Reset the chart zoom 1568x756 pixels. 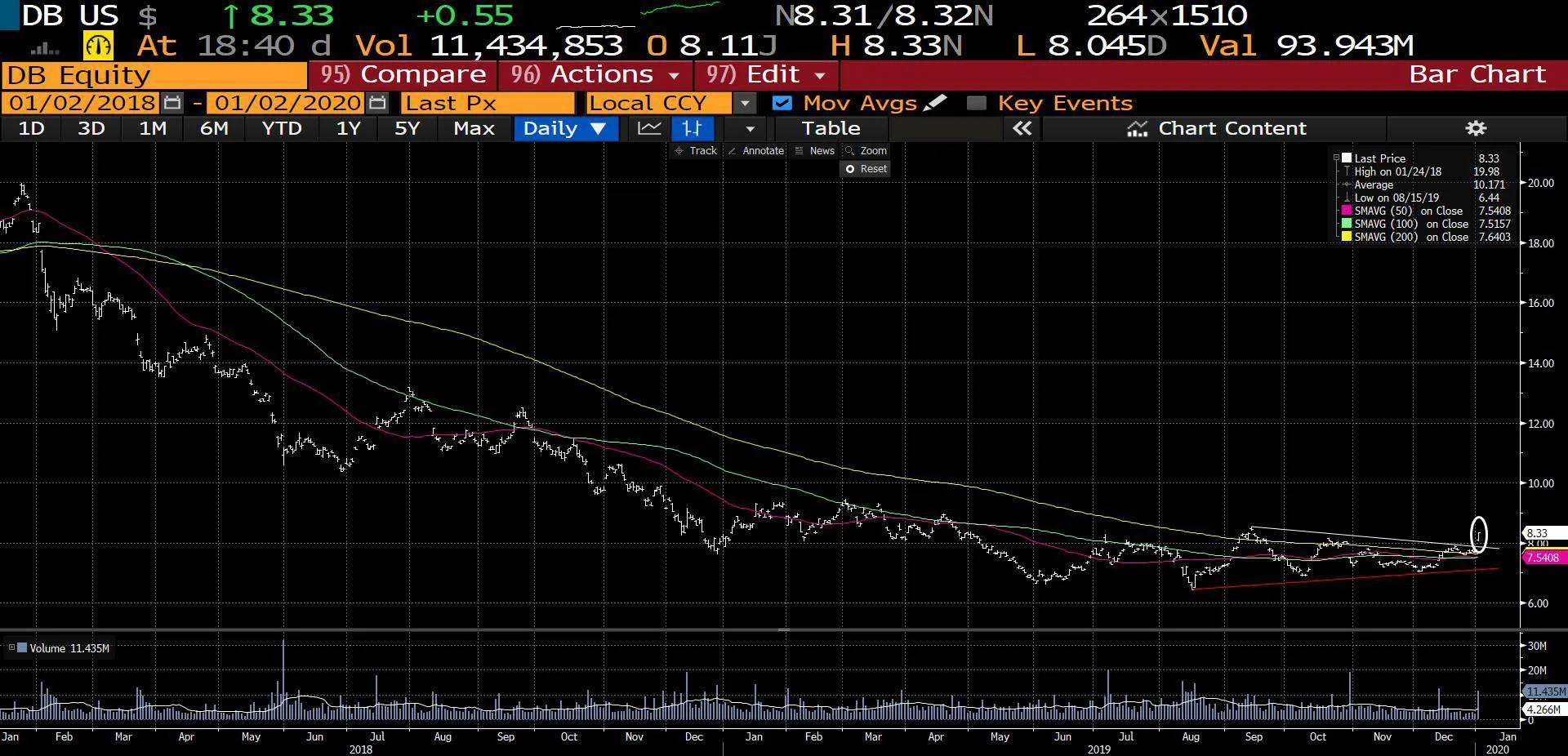click(866, 169)
